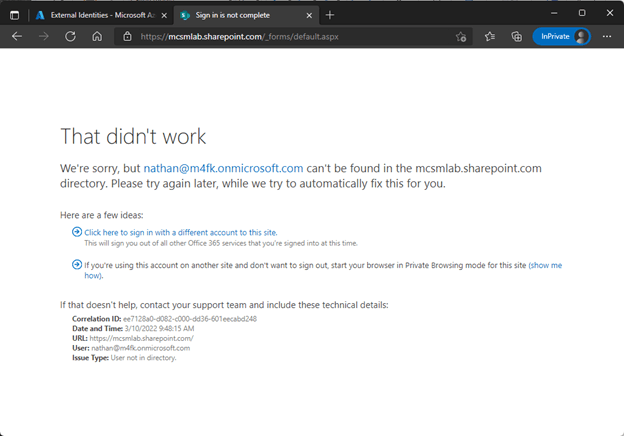Image resolution: width=624 pixels, height=436 pixels.
Task: Go forward with the browser forward arrow
Action: click(x=43, y=37)
